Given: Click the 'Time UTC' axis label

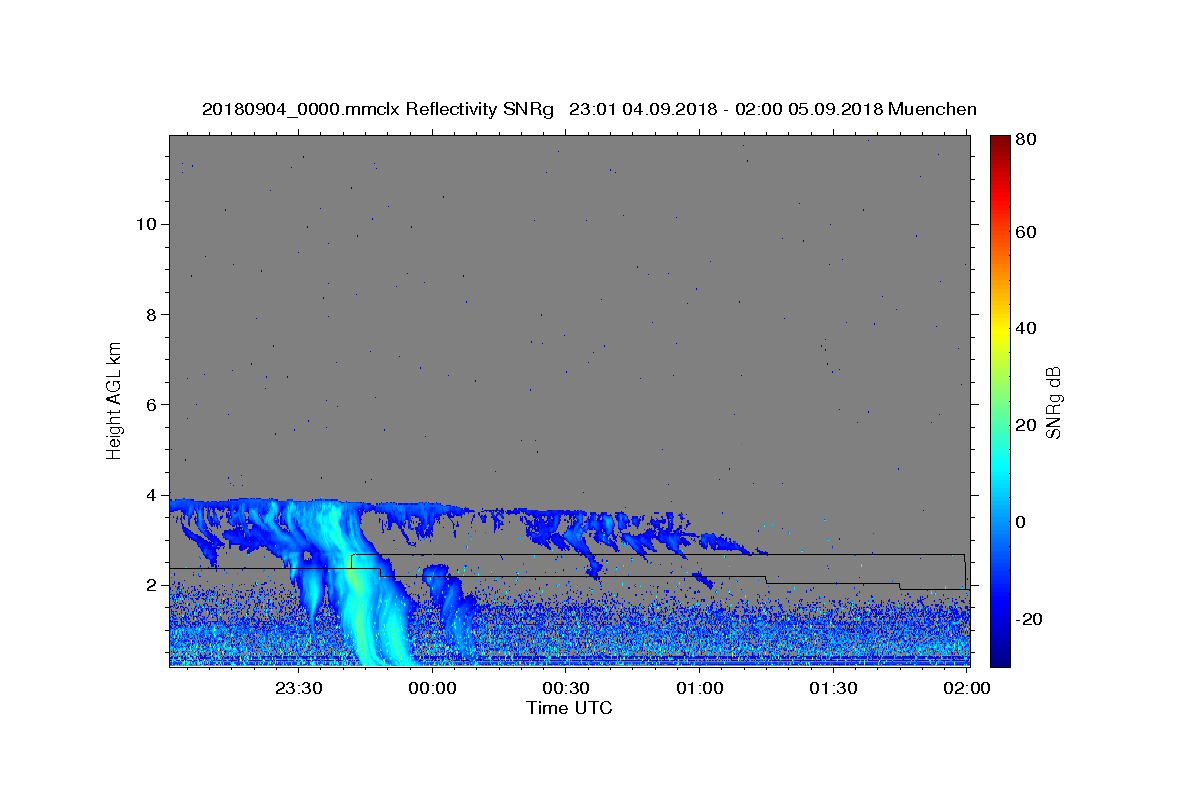Looking at the screenshot, I should [x=569, y=708].
